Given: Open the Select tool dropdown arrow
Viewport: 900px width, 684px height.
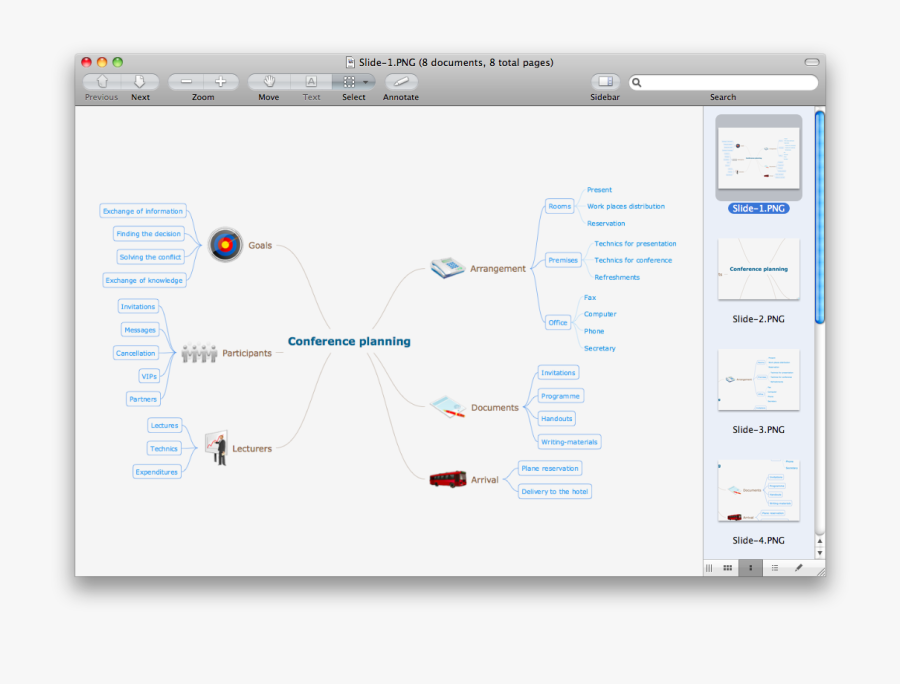Looking at the screenshot, I should tap(366, 82).
